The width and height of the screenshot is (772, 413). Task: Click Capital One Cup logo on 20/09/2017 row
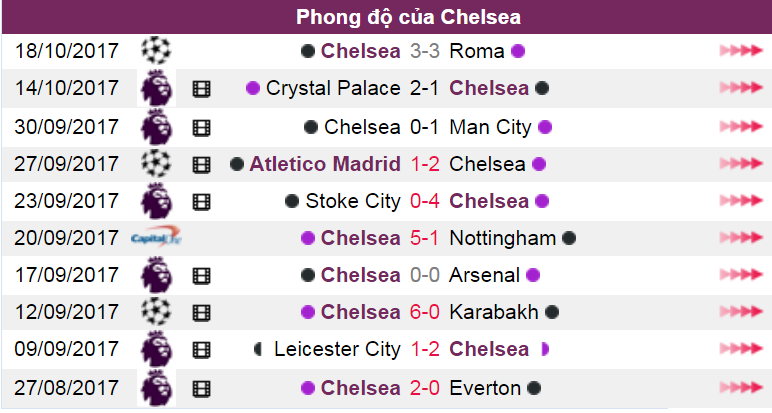click(156, 238)
